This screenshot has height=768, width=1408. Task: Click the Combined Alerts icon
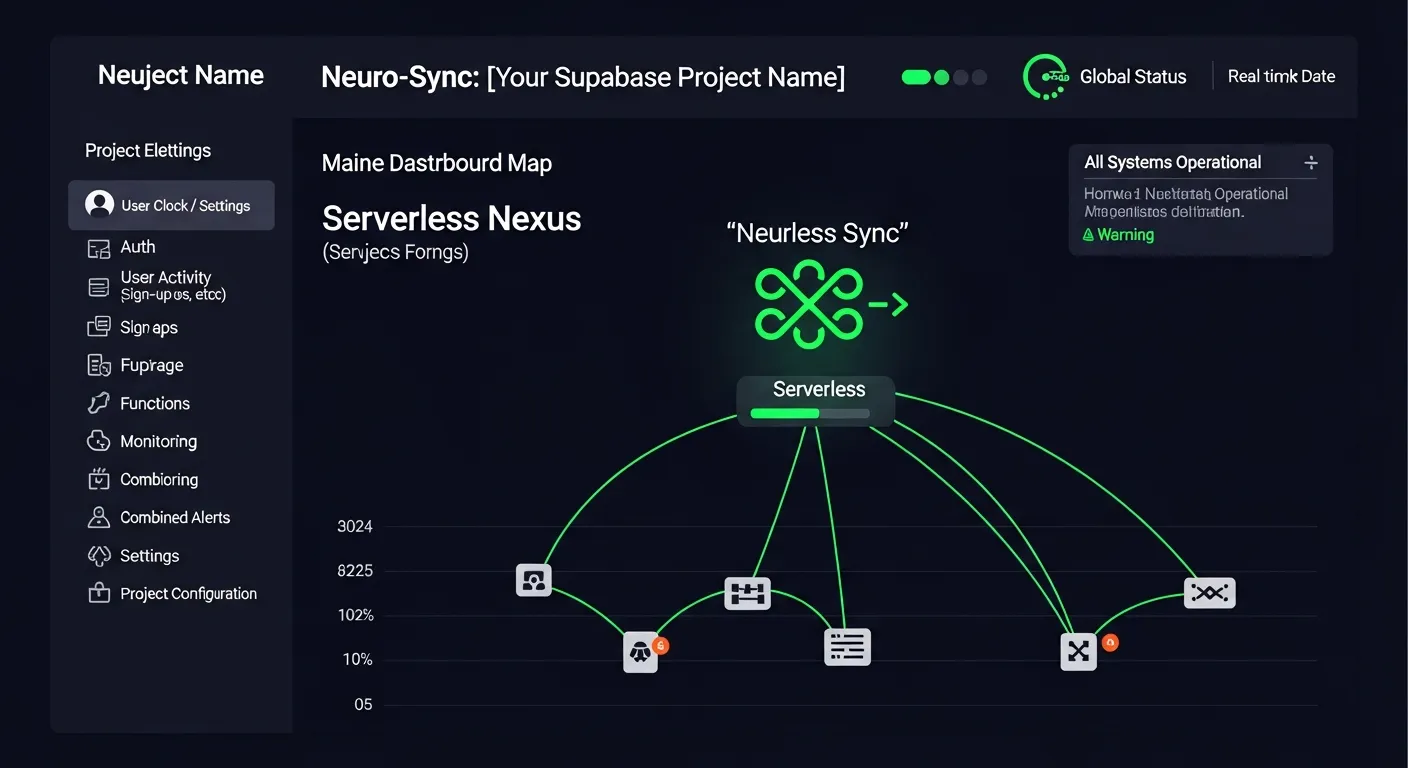click(98, 518)
